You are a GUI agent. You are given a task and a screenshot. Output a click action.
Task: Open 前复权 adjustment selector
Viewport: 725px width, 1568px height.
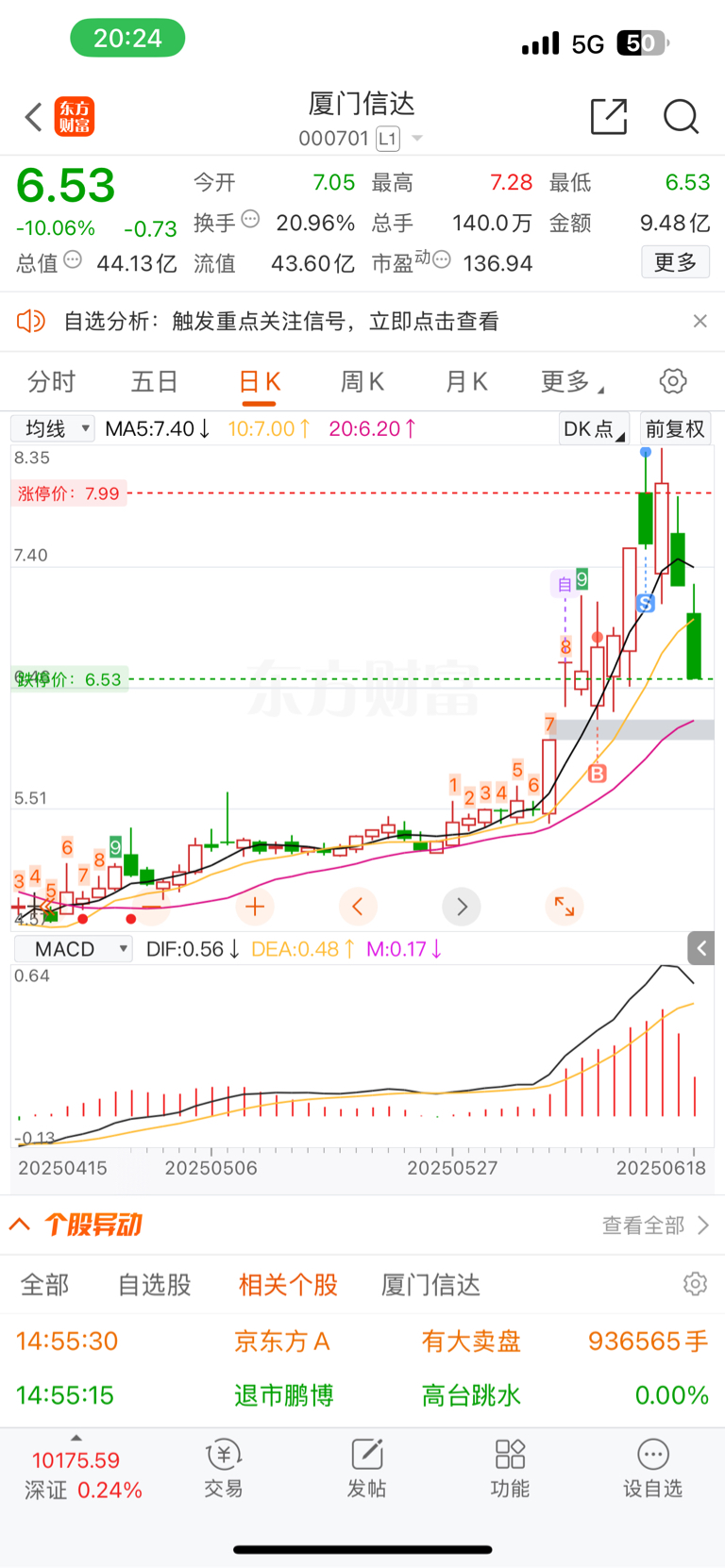(x=675, y=429)
